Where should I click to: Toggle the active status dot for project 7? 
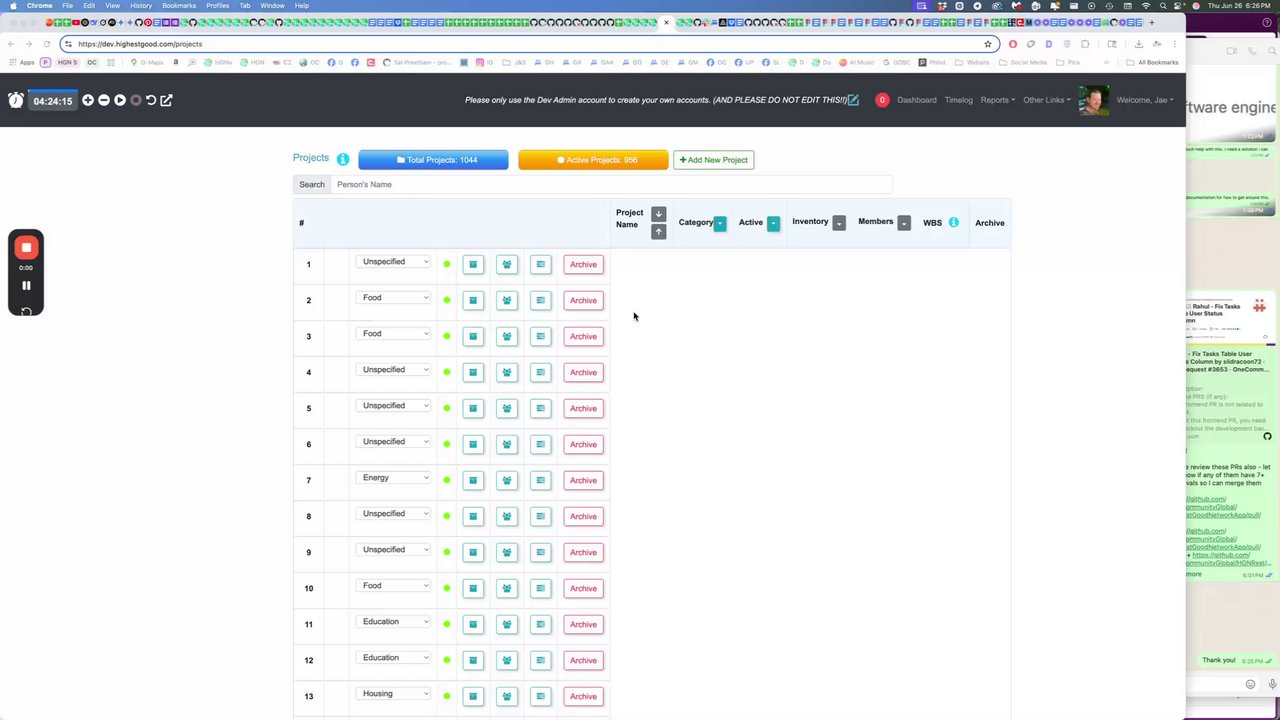tap(447, 480)
